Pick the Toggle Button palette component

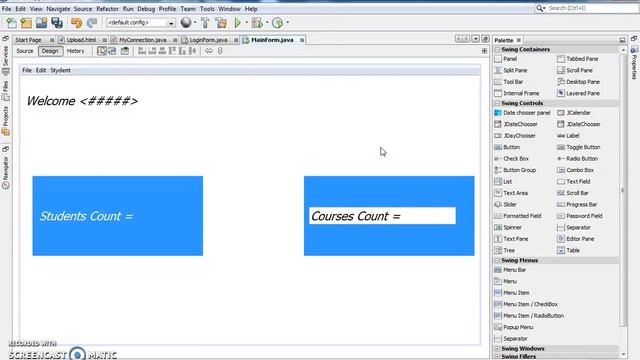click(x=579, y=147)
